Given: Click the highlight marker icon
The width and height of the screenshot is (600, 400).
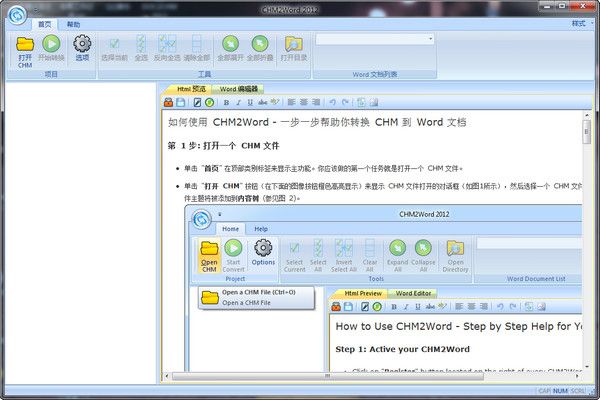Looking at the screenshot, I should (x=275, y=102).
